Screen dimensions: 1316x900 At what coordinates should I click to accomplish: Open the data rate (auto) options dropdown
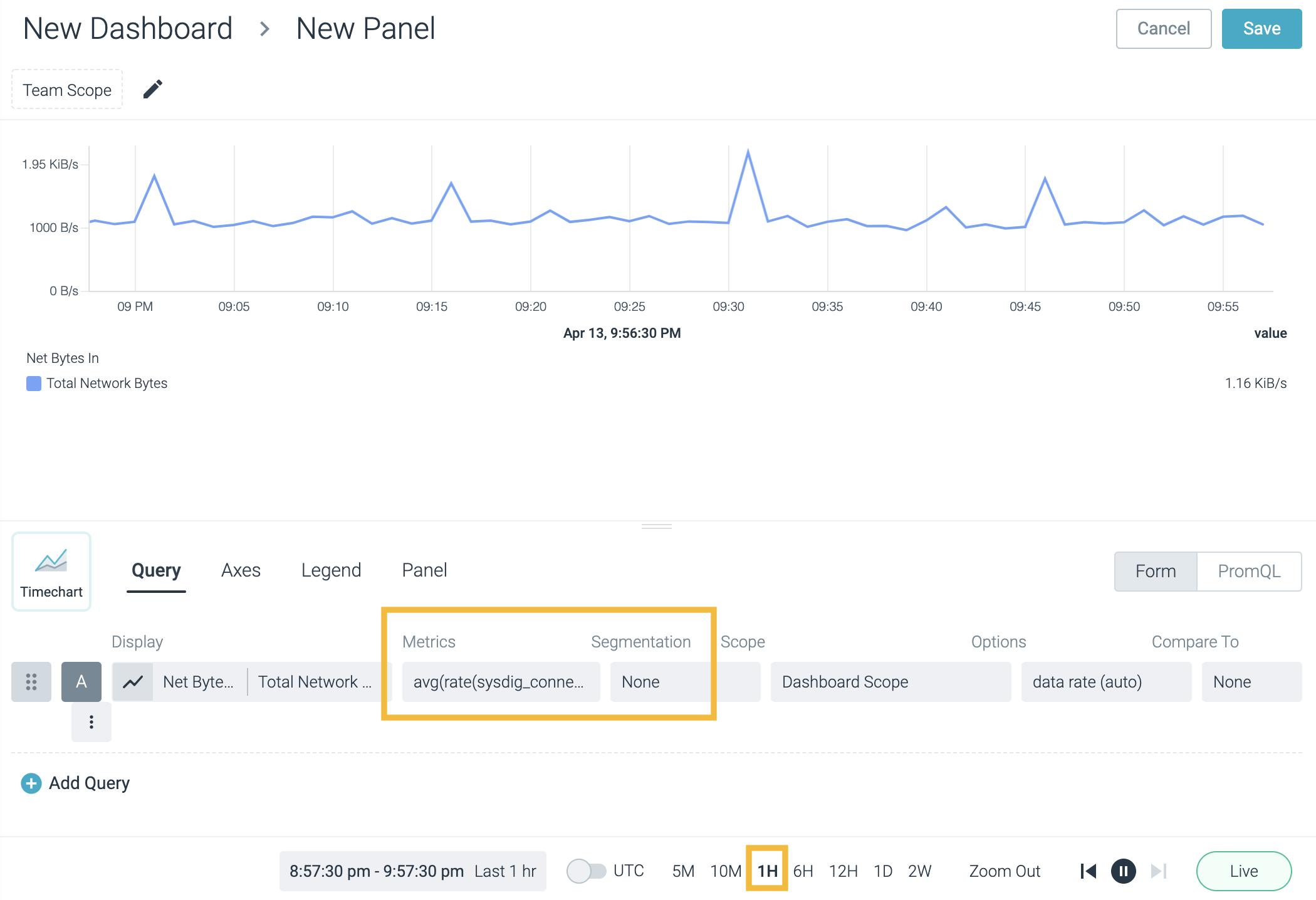1106,681
